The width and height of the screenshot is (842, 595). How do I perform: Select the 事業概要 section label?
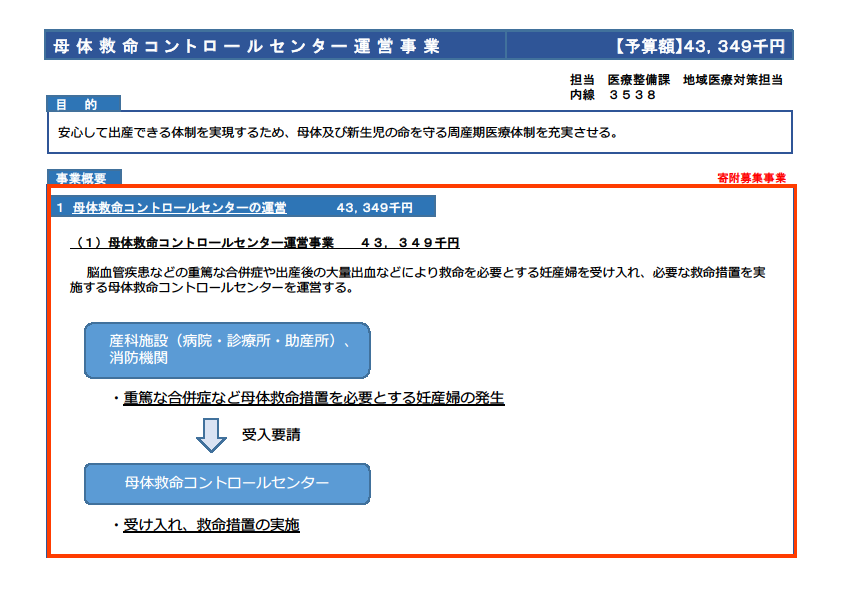point(84,177)
